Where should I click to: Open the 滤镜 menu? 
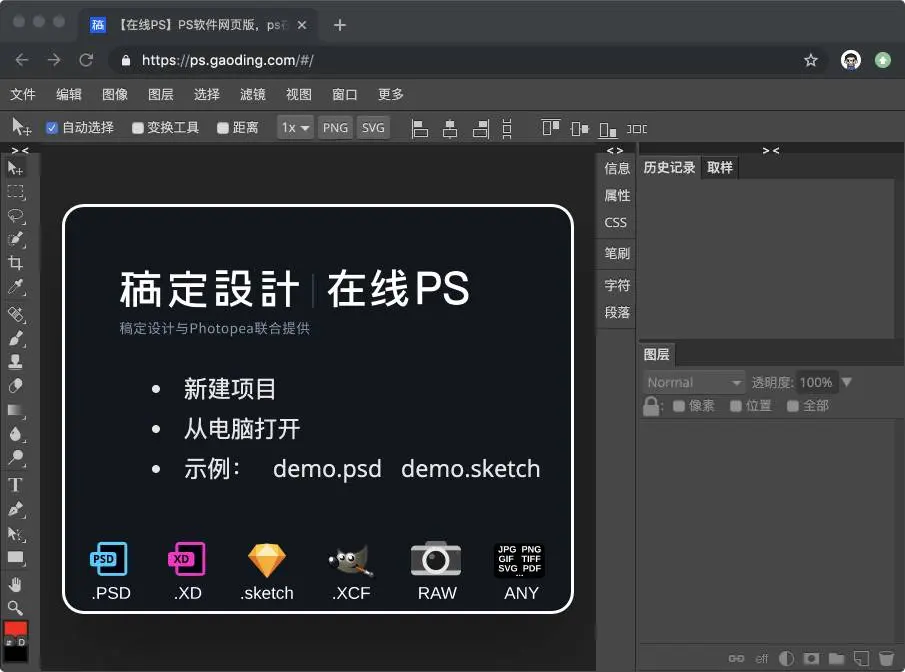tap(252, 94)
